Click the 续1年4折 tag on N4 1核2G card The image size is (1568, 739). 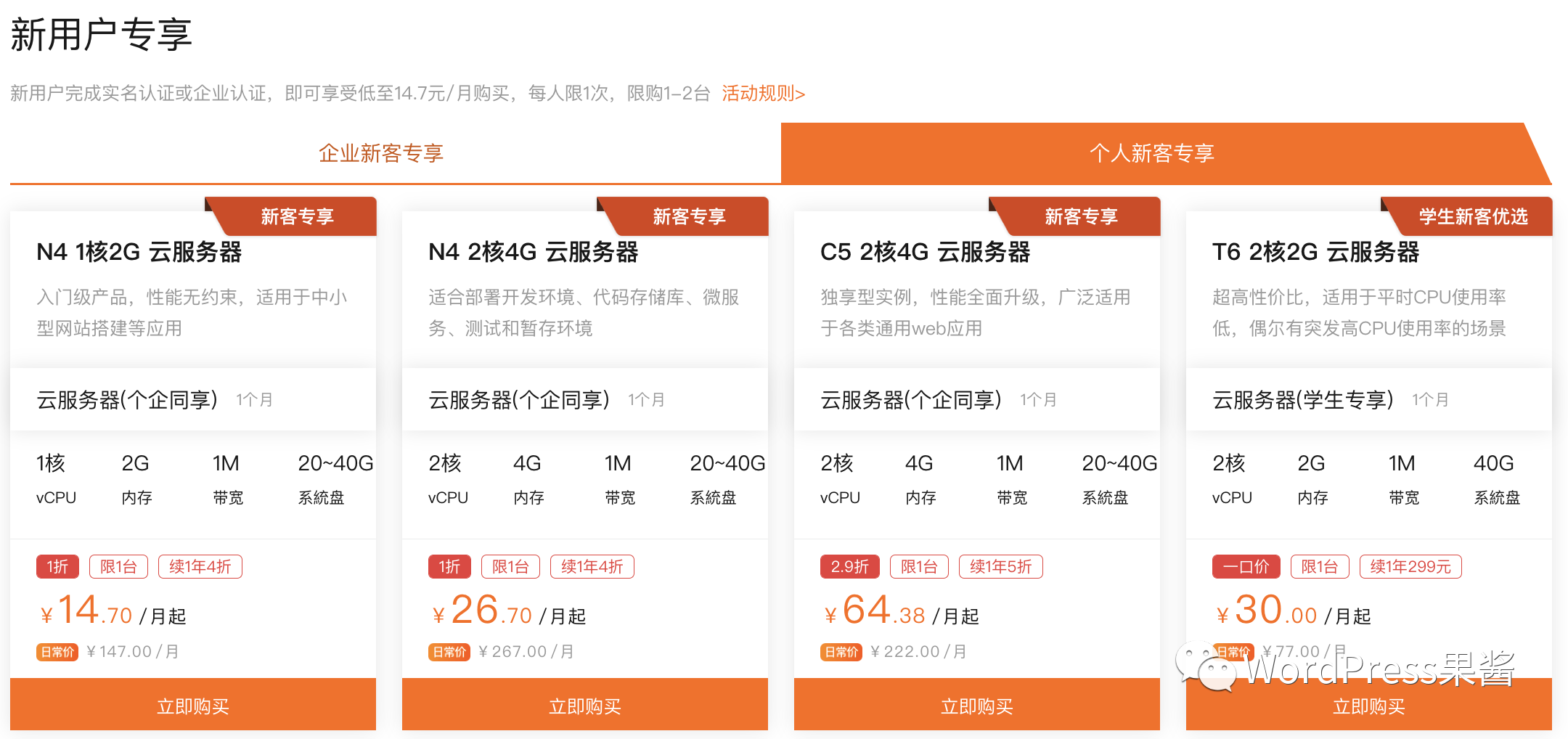pyautogui.click(x=200, y=567)
